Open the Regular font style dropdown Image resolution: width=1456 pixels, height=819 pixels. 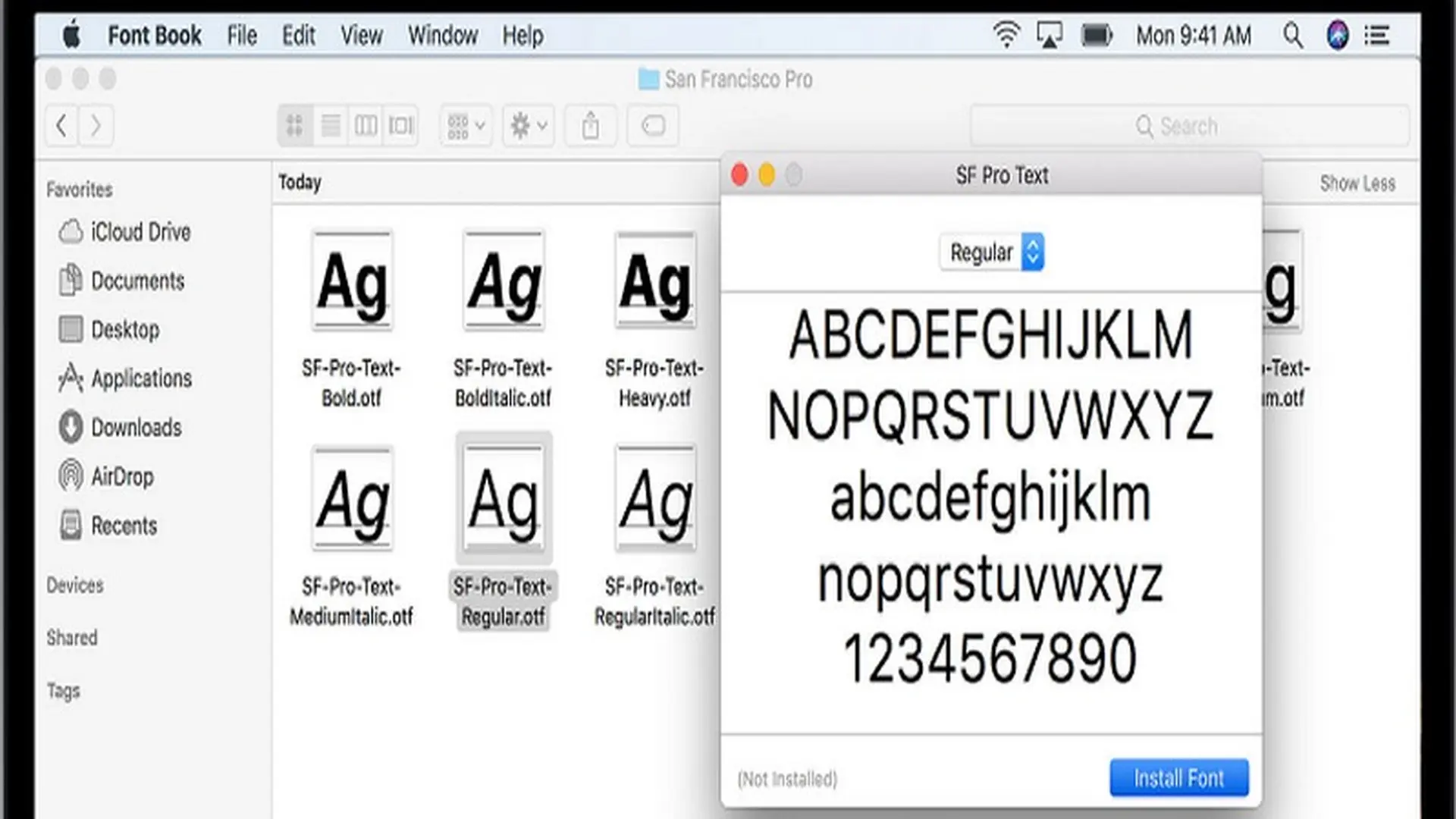pyautogui.click(x=992, y=252)
